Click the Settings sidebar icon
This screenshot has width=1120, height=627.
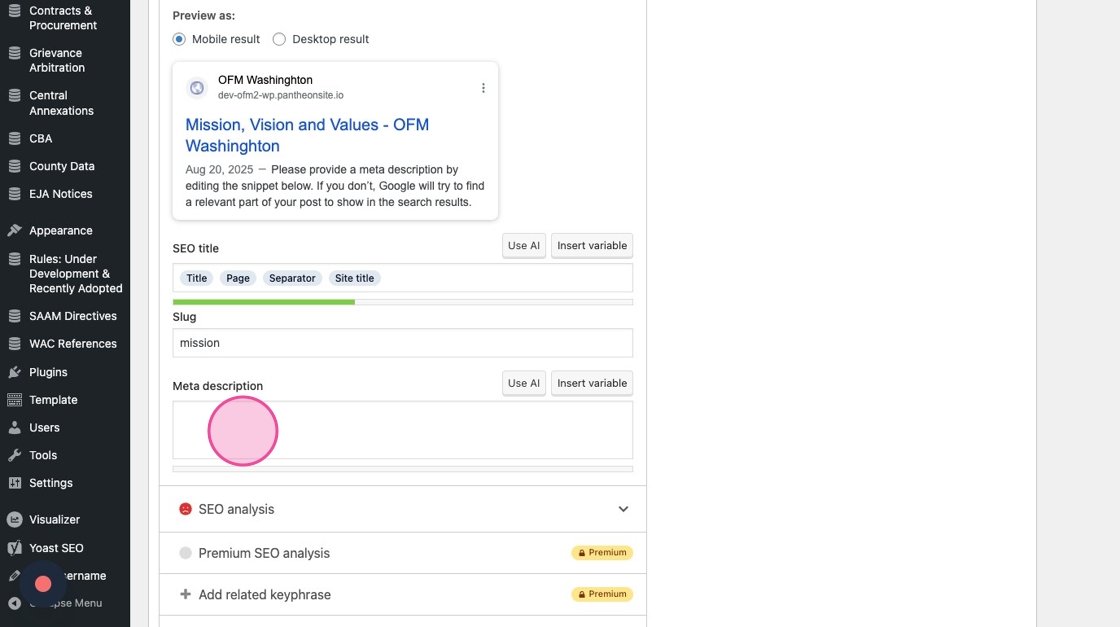(x=14, y=483)
